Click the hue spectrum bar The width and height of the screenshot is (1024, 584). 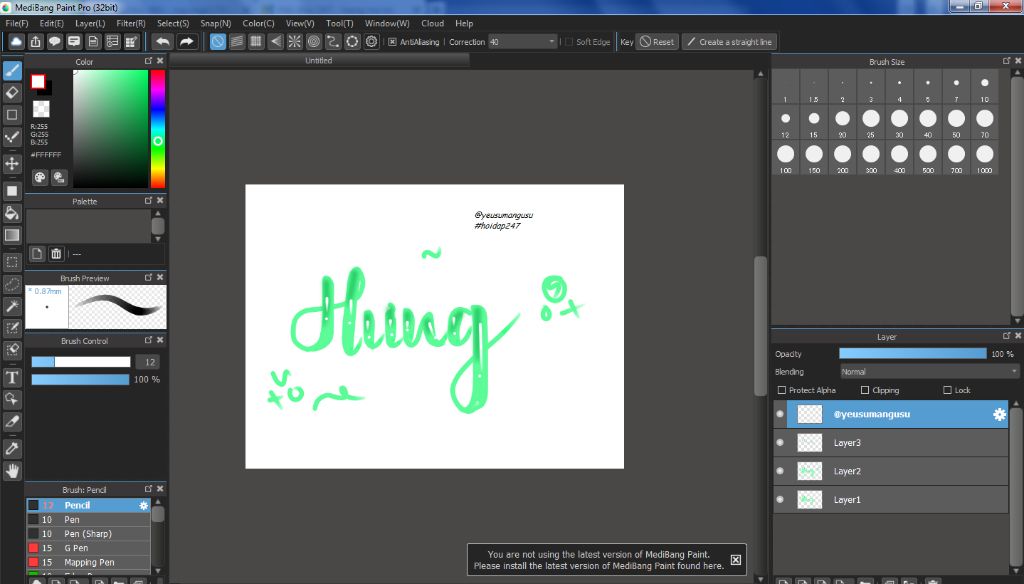(x=157, y=129)
